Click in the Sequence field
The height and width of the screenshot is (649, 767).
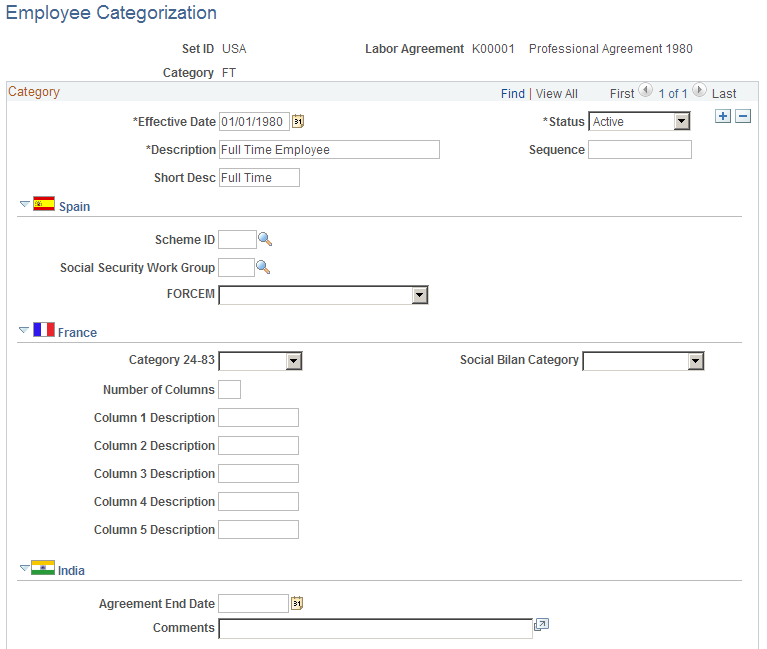click(640, 150)
